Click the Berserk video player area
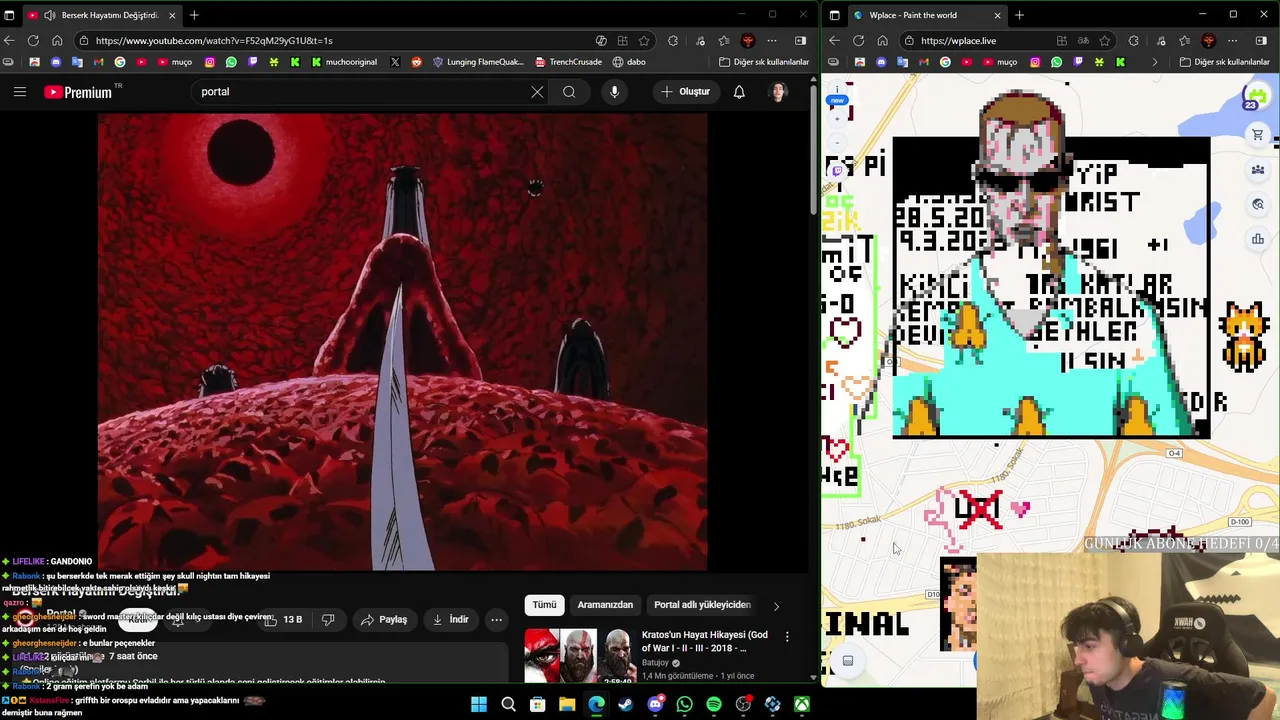 pyautogui.click(x=403, y=341)
